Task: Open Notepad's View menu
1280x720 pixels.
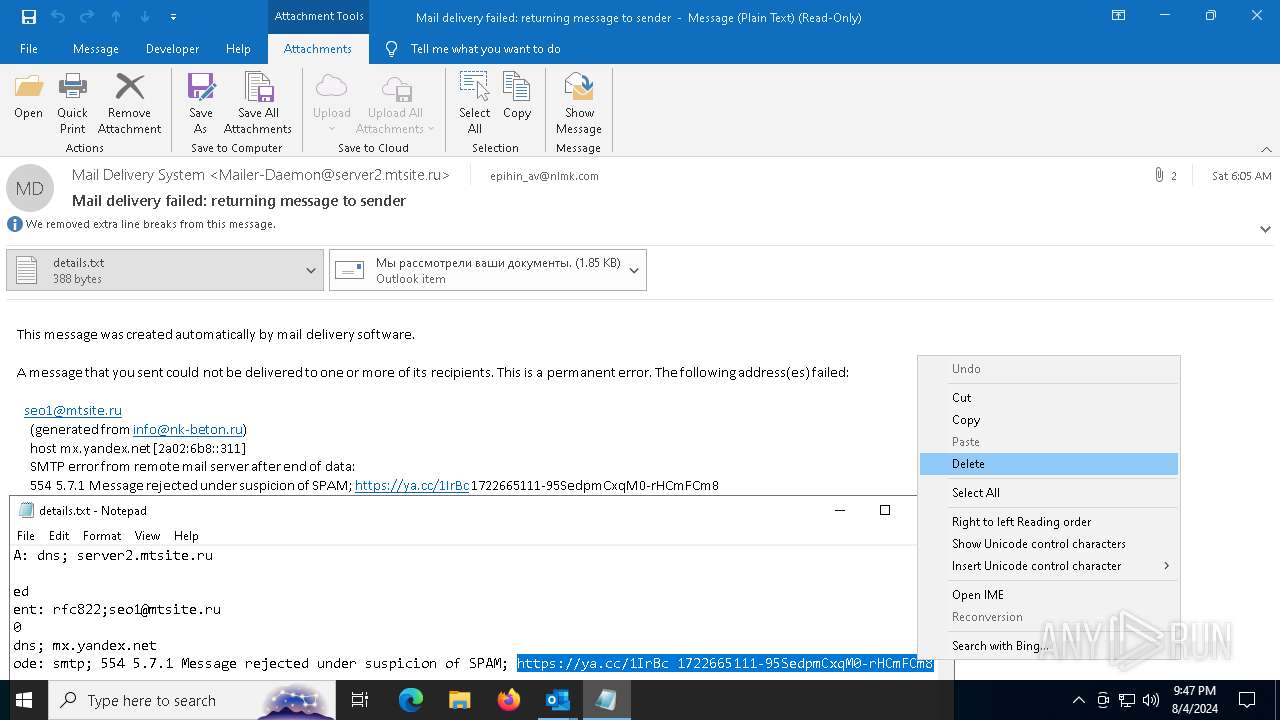Action: click(147, 536)
